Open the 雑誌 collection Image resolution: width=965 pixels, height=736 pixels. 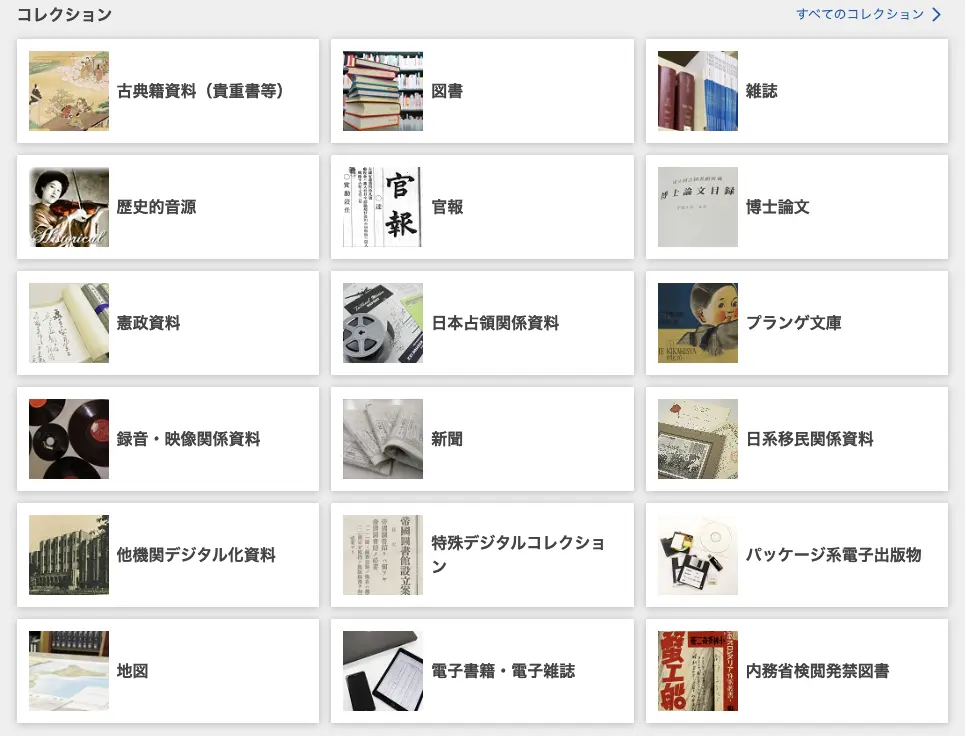click(761, 91)
